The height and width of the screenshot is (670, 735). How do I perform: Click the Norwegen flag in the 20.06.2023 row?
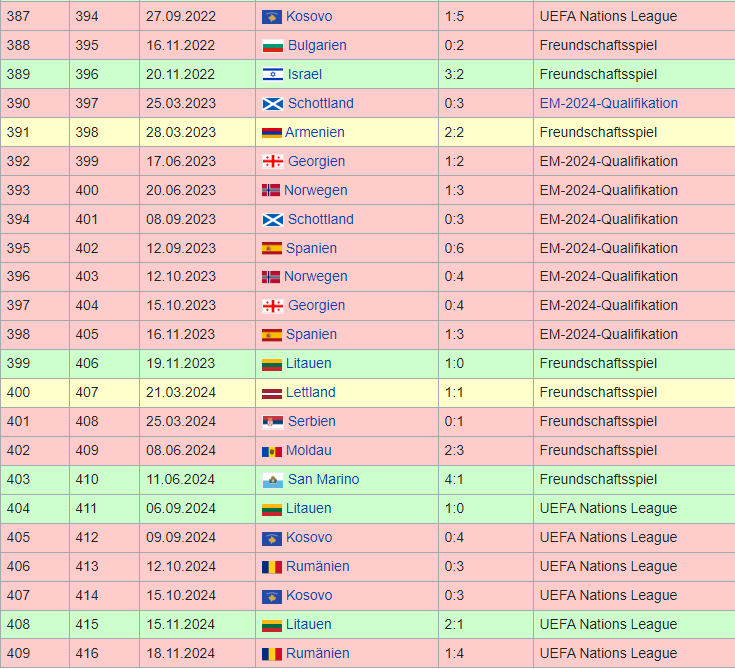click(x=270, y=191)
